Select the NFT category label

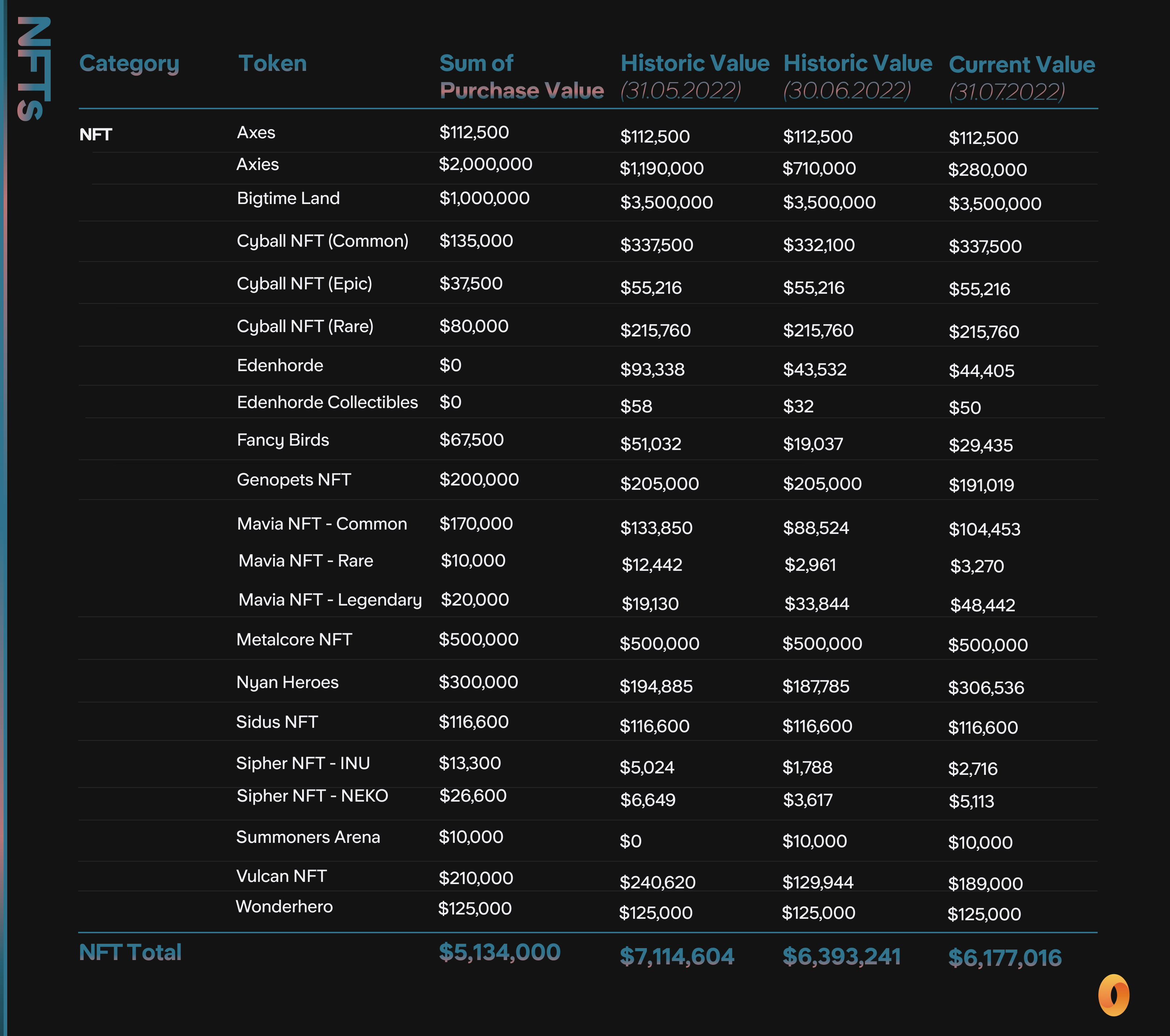(x=96, y=135)
